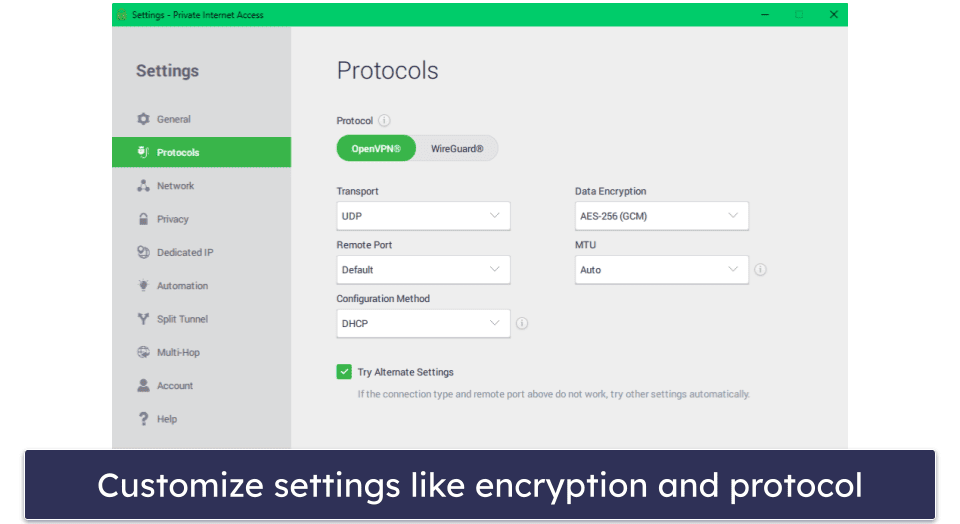Click the Dedicated IP icon
This screenshot has width=960, height=524.
143,253
